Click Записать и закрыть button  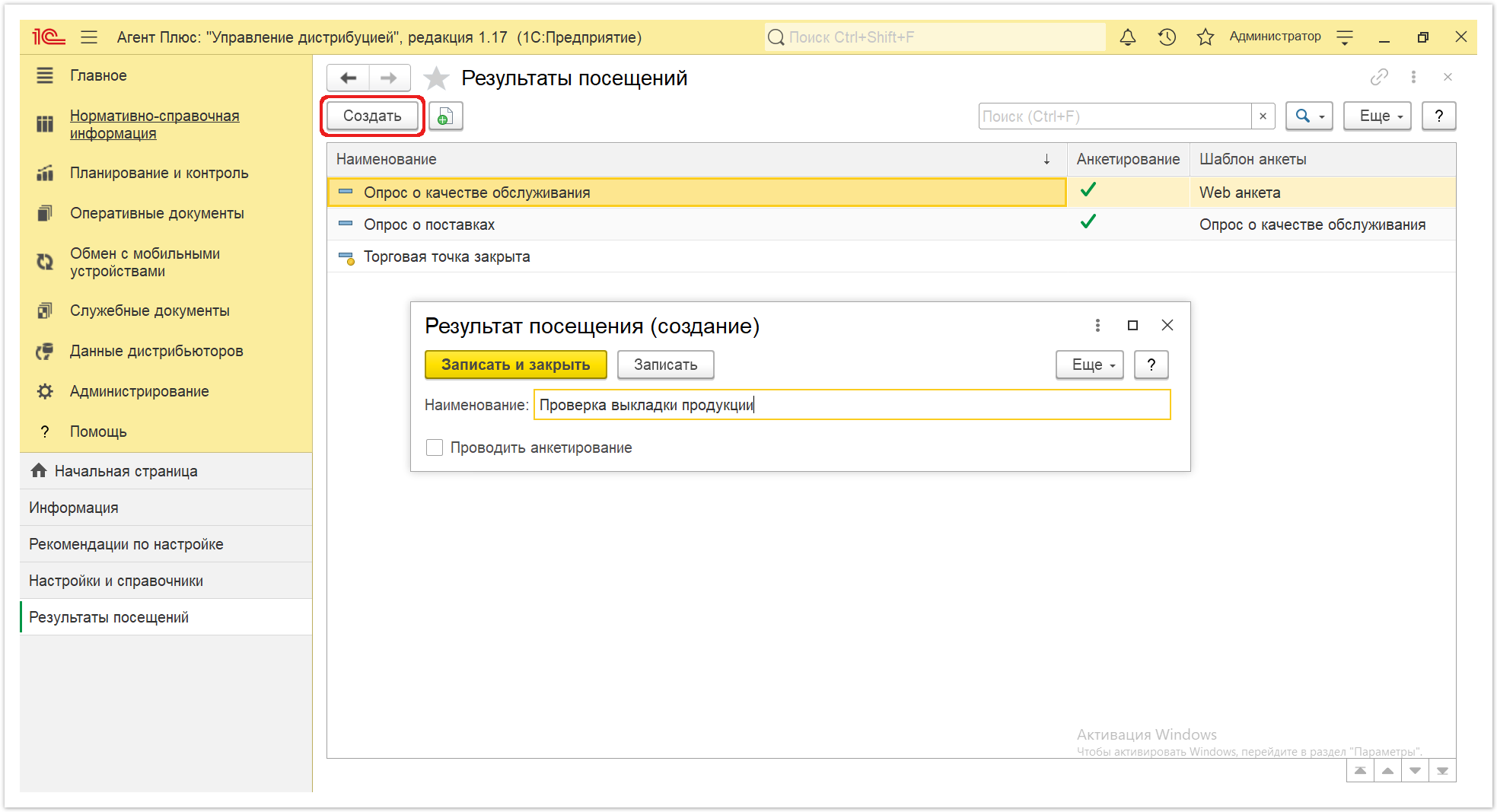(x=516, y=365)
